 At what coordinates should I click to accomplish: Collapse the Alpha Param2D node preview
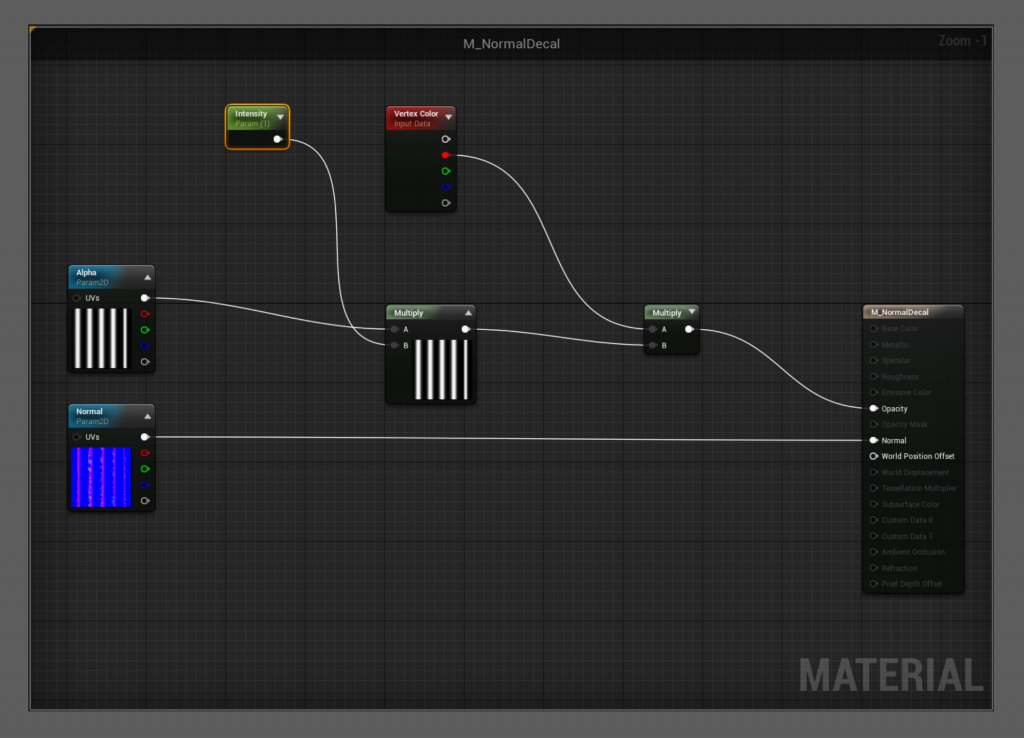148,278
